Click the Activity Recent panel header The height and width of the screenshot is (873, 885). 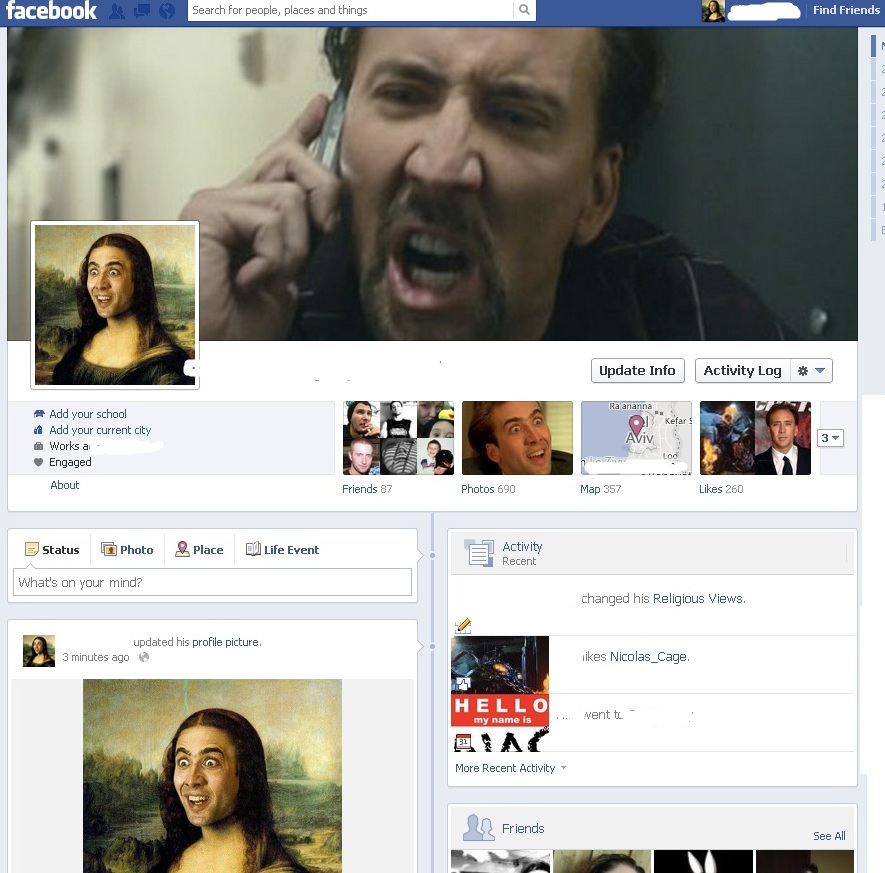652,553
